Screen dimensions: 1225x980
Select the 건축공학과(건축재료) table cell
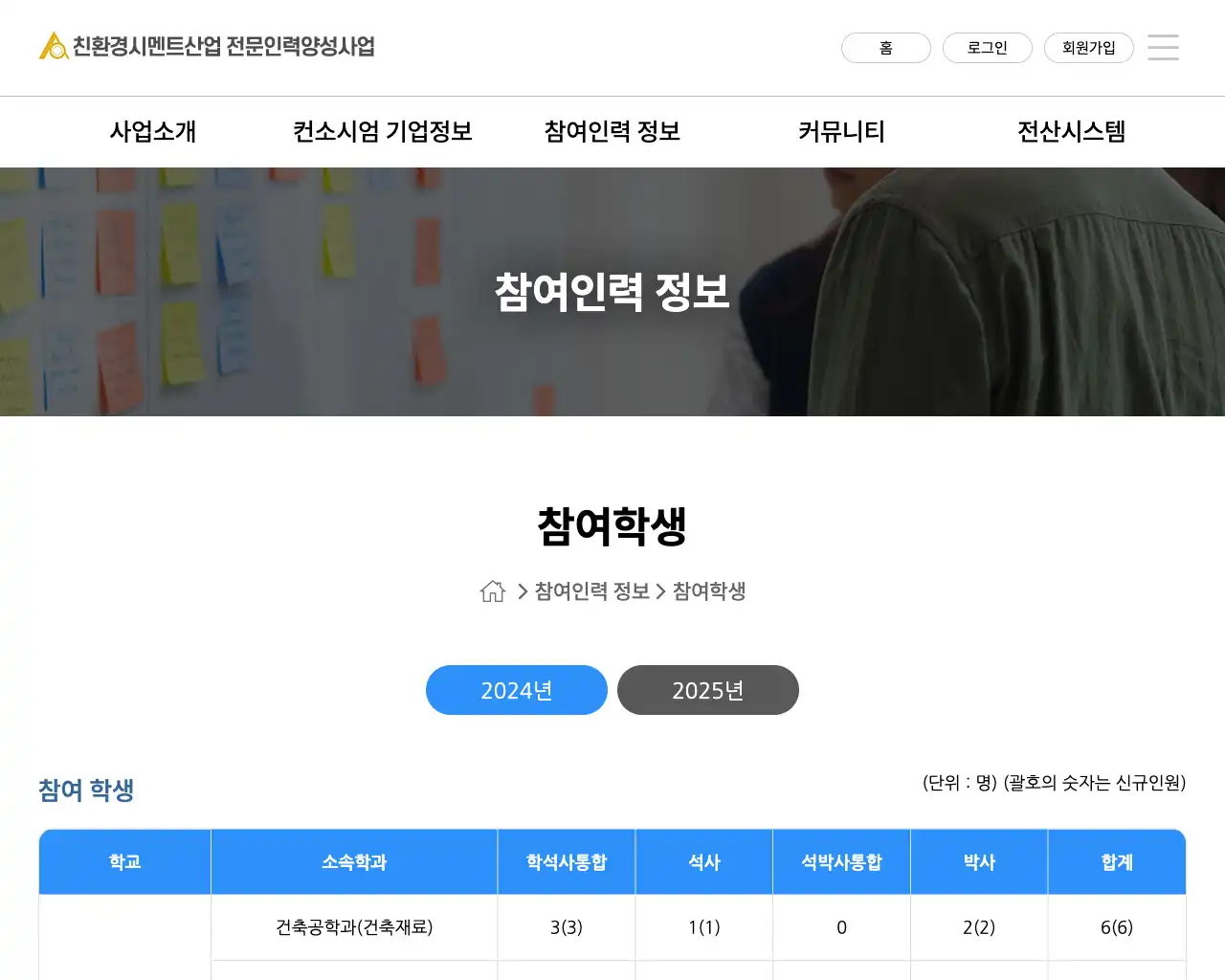coord(354,927)
